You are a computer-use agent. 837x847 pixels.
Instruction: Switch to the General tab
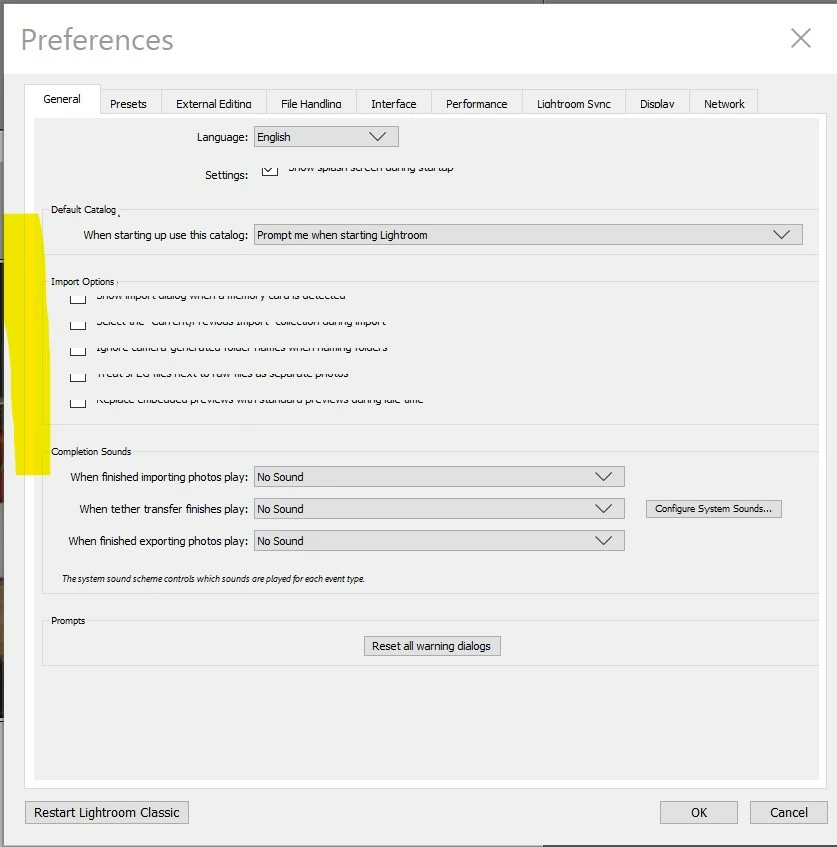[62, 99]
